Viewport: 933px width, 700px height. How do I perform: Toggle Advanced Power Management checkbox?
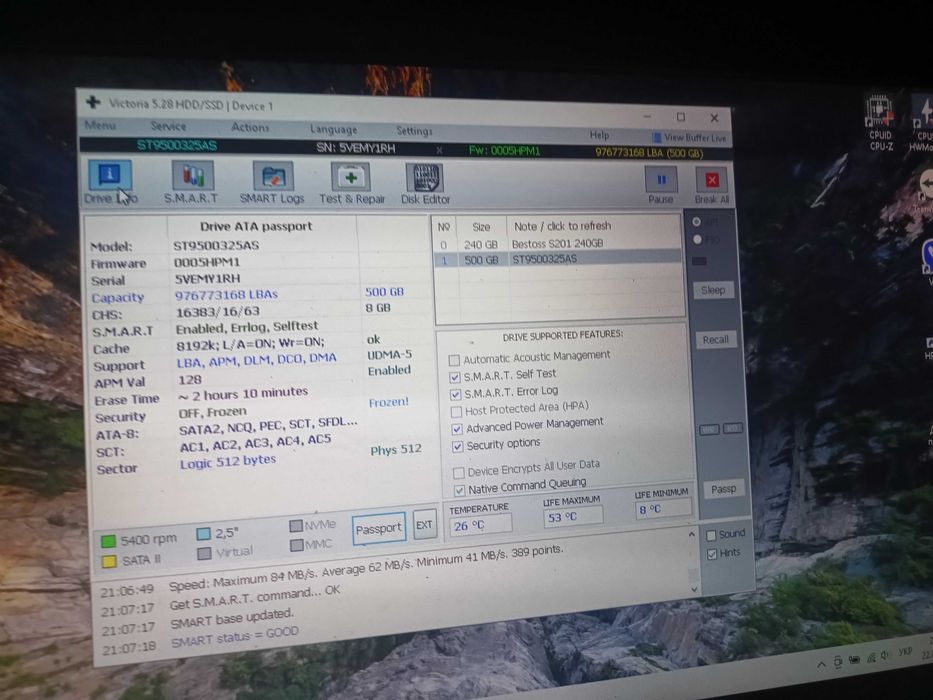click(x=457, y=429)
